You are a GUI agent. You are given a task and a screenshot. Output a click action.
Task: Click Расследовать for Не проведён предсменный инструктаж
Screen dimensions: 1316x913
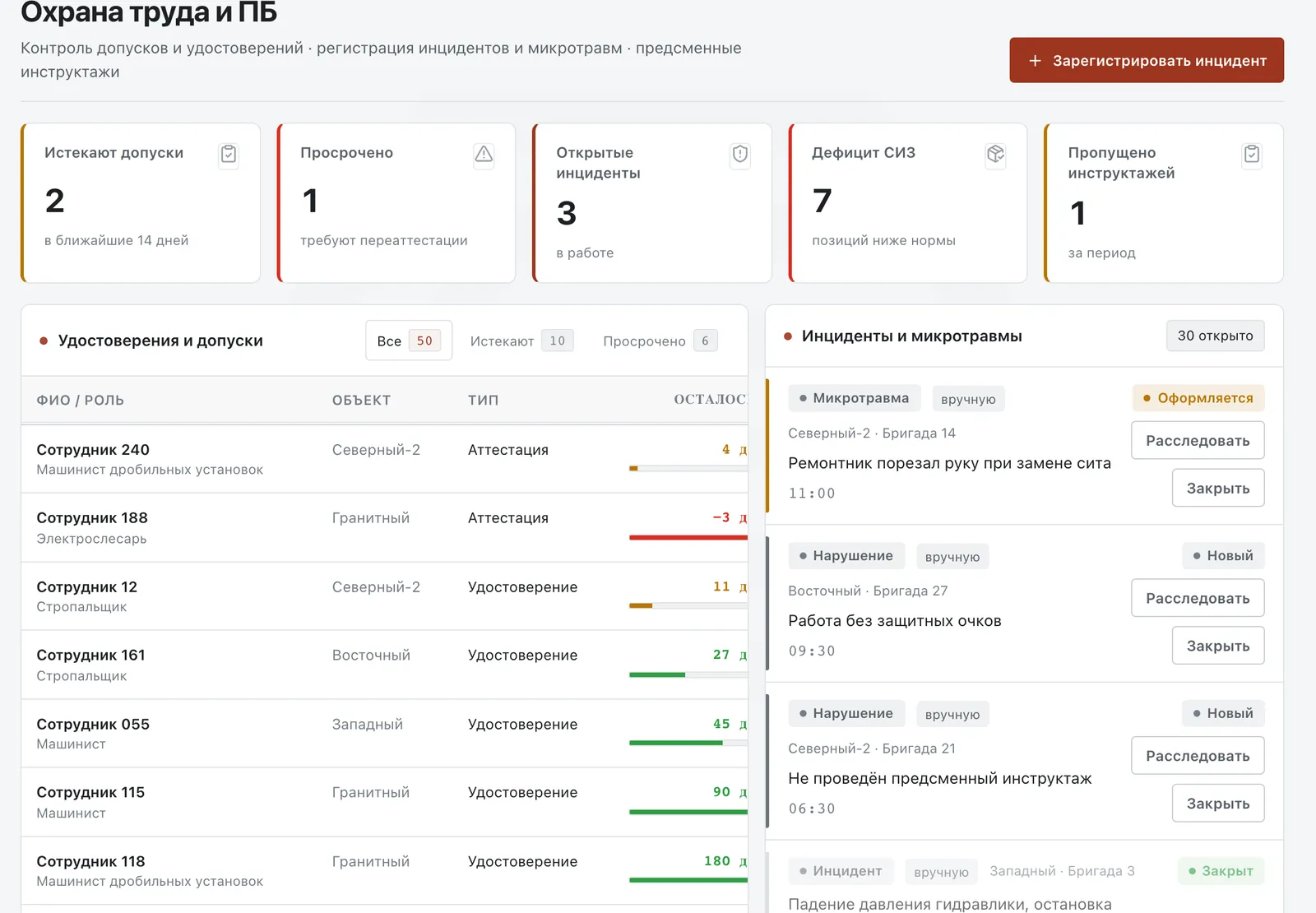(x=1198, y=756)
